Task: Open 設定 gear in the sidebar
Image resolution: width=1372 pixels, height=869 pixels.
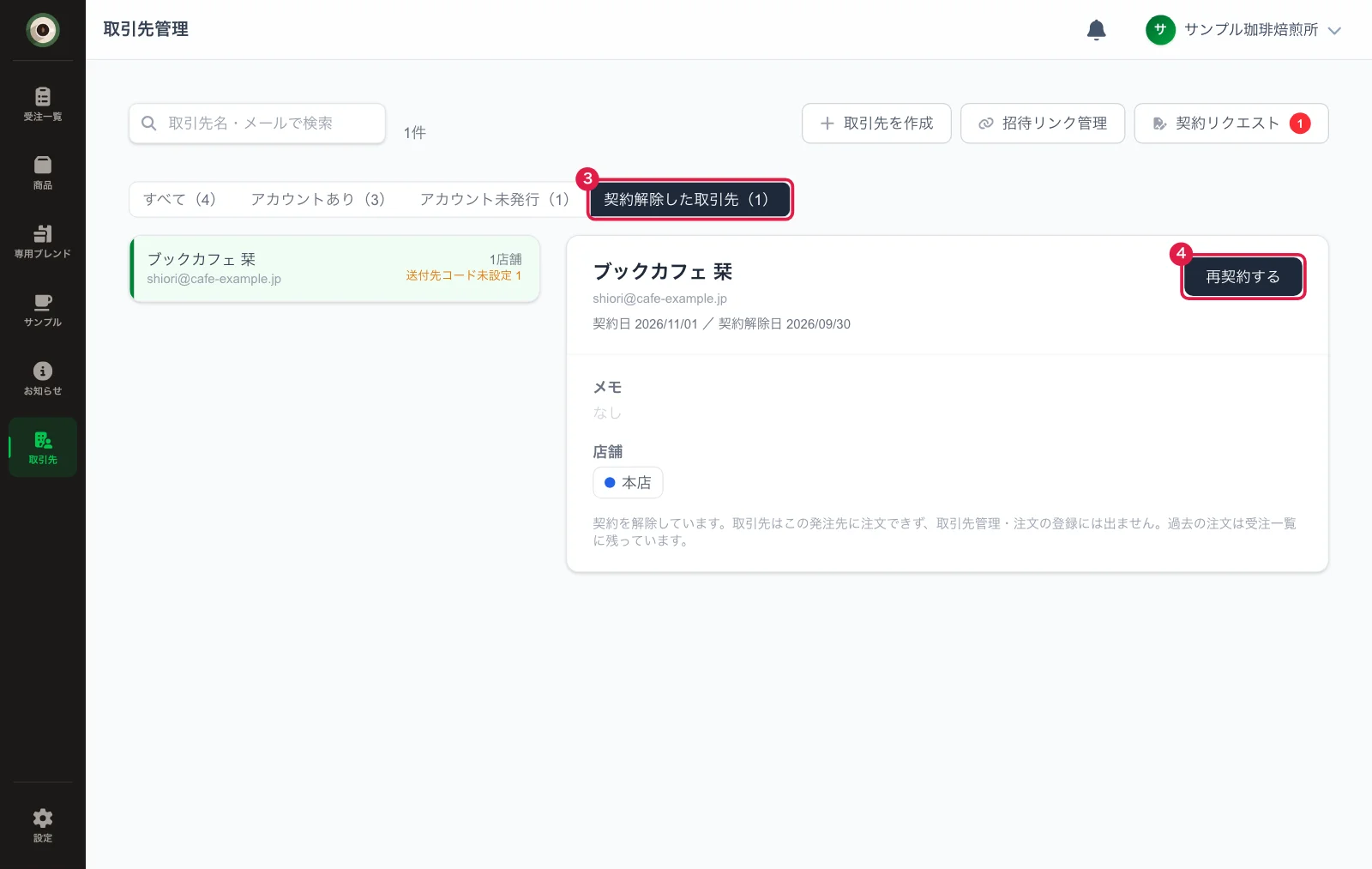Action: coord(42,825)
